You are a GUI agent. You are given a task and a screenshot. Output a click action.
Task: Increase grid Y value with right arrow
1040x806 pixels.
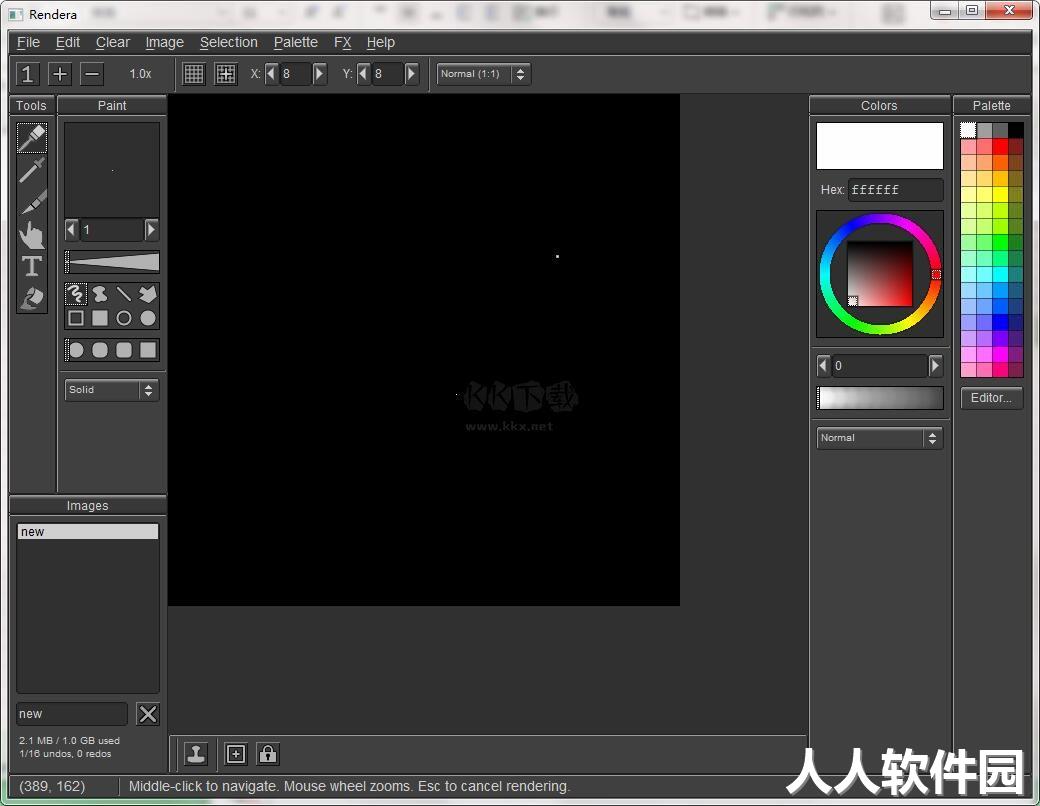pyautogui.click(x=411, y=74)
